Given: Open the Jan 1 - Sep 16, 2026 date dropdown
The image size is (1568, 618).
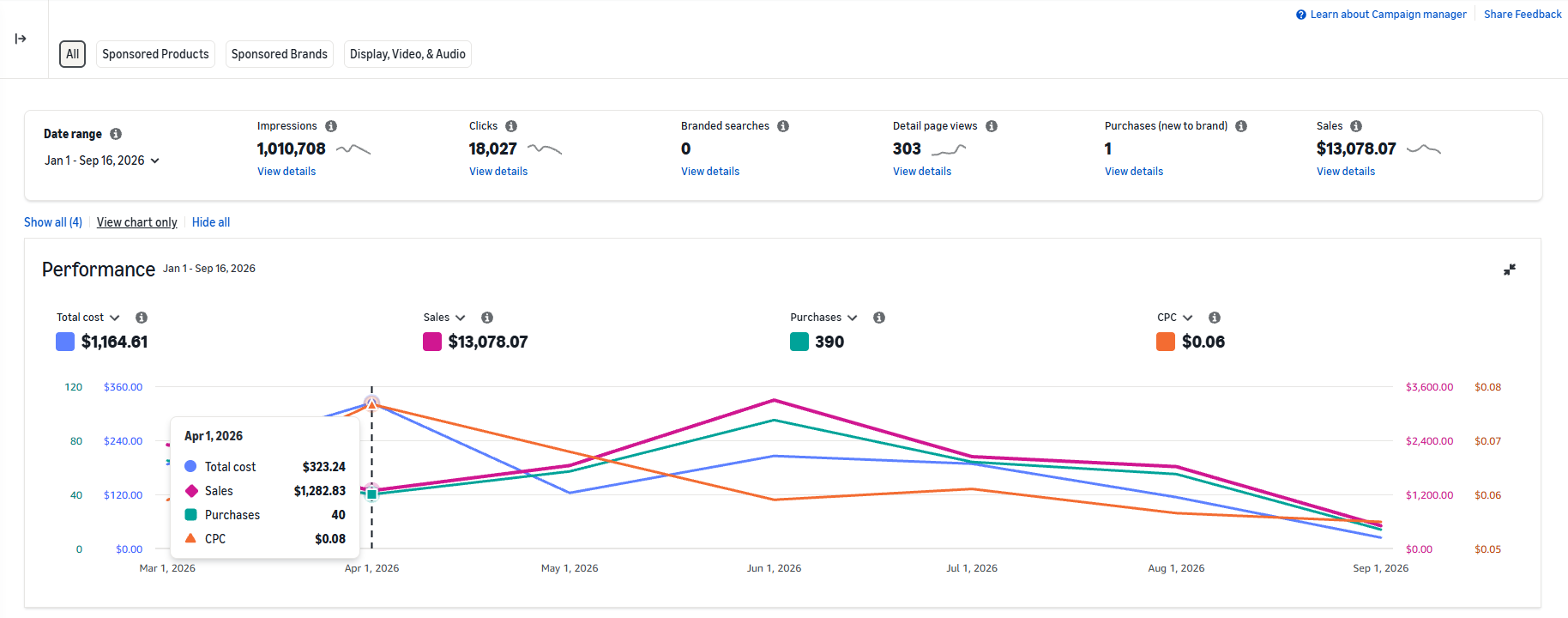Looking at the screenshot, I should [102, 161].
